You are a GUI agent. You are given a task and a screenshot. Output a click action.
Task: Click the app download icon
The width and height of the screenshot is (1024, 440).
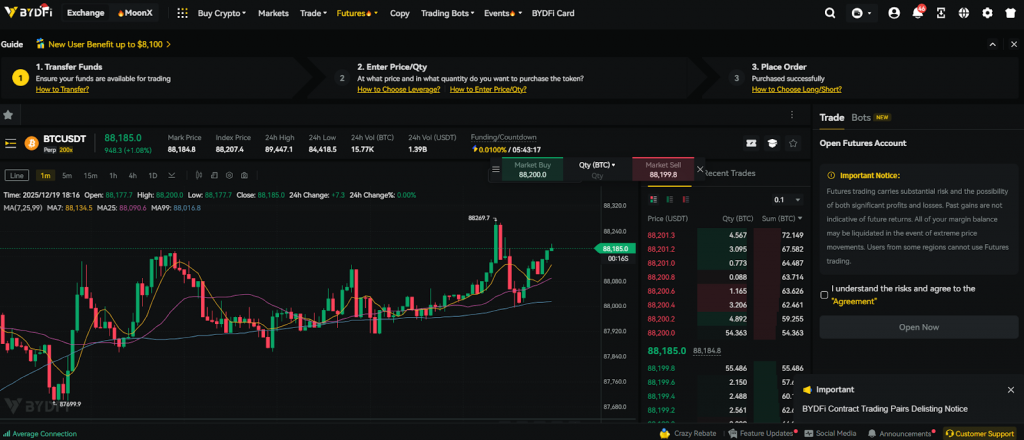941,13
